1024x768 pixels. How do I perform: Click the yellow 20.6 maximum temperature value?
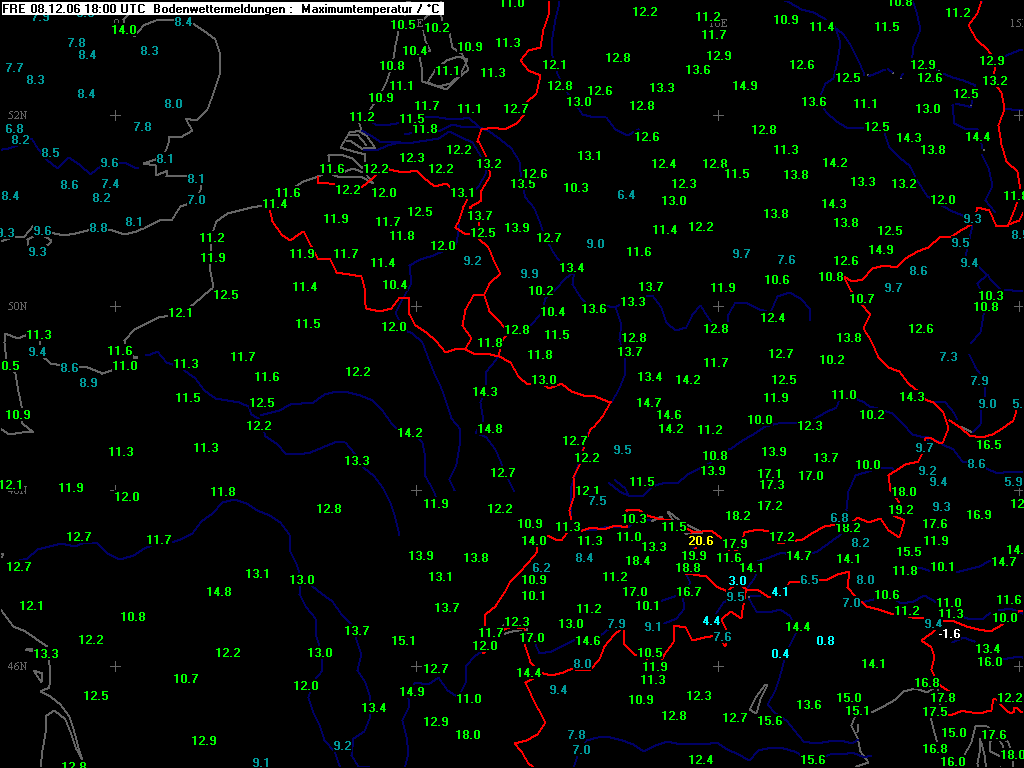700,541
